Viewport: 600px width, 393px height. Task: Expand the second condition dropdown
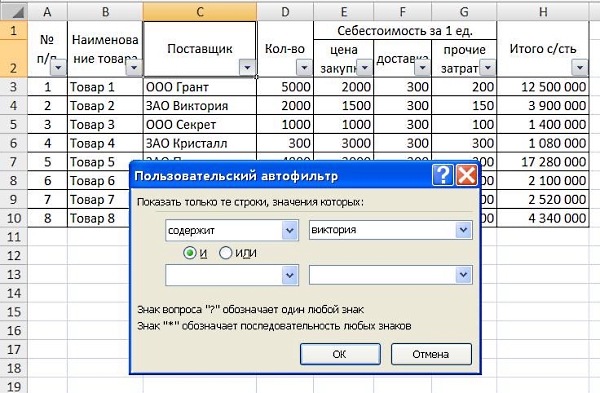pyautogui.click(x=290, y=275)
